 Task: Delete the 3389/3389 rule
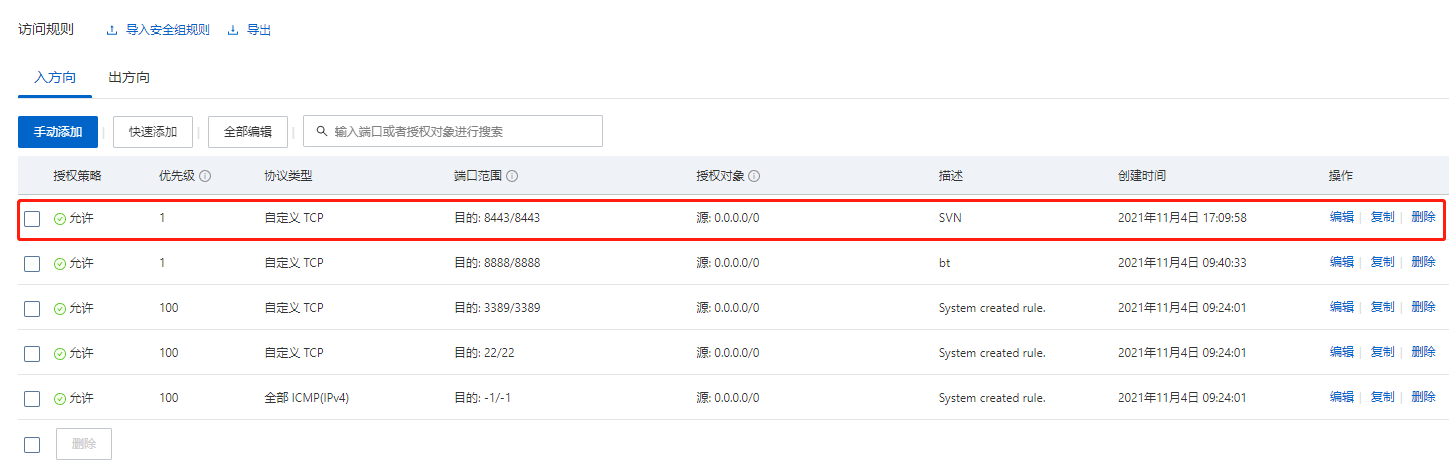coord(1423,307)
